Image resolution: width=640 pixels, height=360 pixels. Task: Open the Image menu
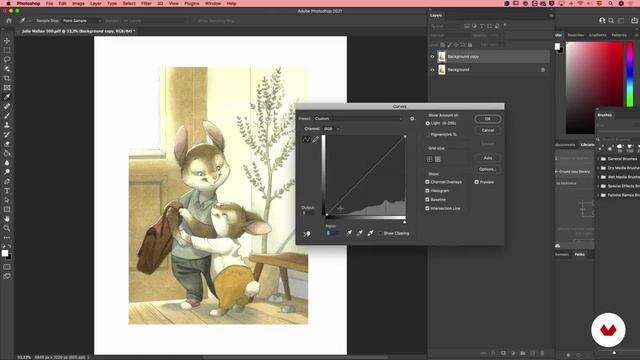[78, 3]
